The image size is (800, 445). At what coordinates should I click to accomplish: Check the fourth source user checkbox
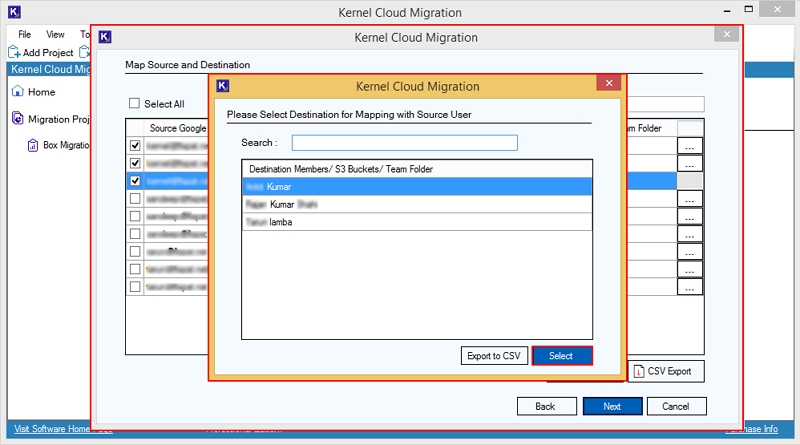(135, 199)
